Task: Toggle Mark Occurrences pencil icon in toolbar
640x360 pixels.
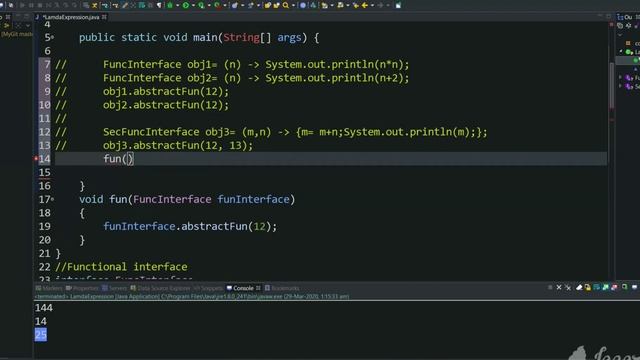Action: click(125, 5)
